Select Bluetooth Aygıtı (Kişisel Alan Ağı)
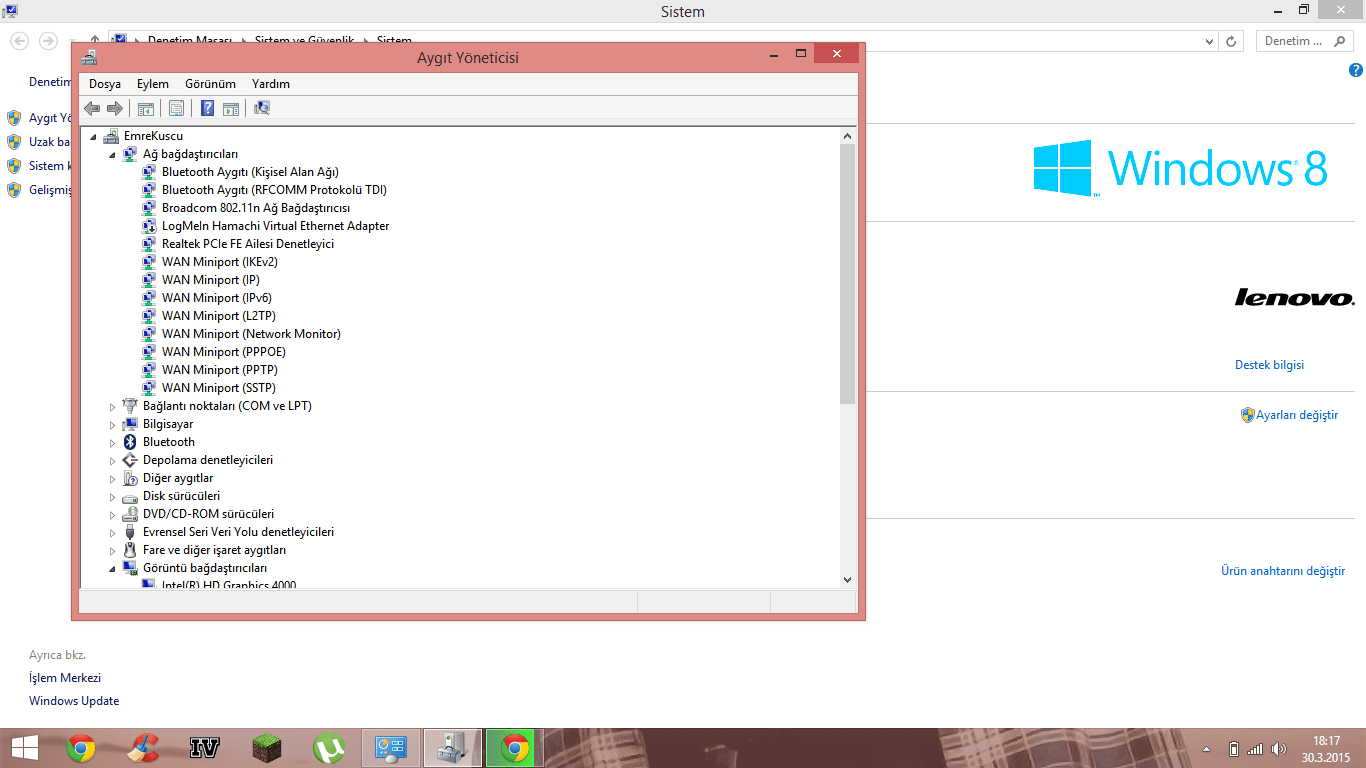 click(x=250, y=172)
